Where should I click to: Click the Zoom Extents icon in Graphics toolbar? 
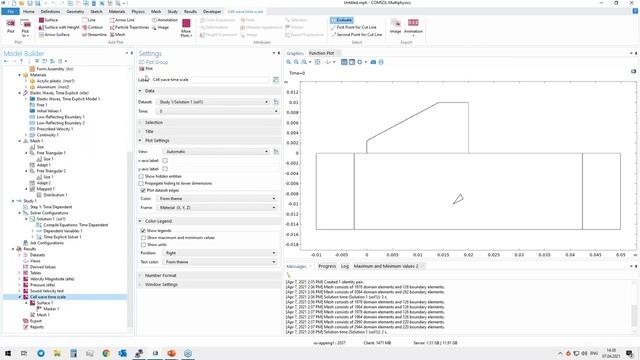pyautogui.click(x=318, y=62)
